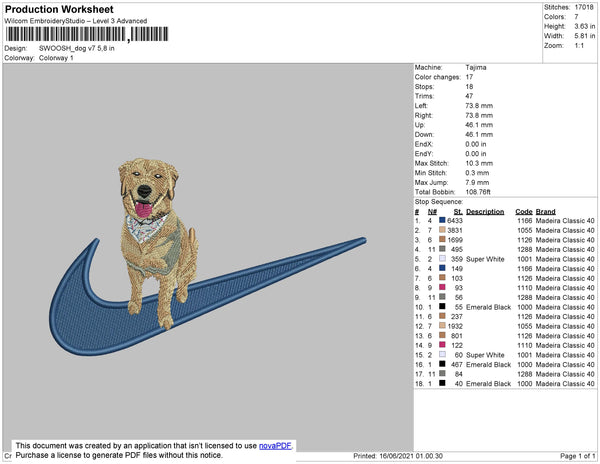Click the Max Stitch value '10.3 mm'
Screen dimensions: 600x464
[x=479, y=163]
